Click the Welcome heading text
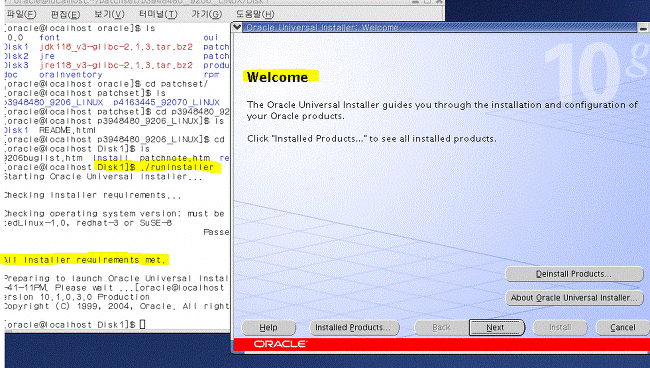650x368 pixels. point(277,77)
